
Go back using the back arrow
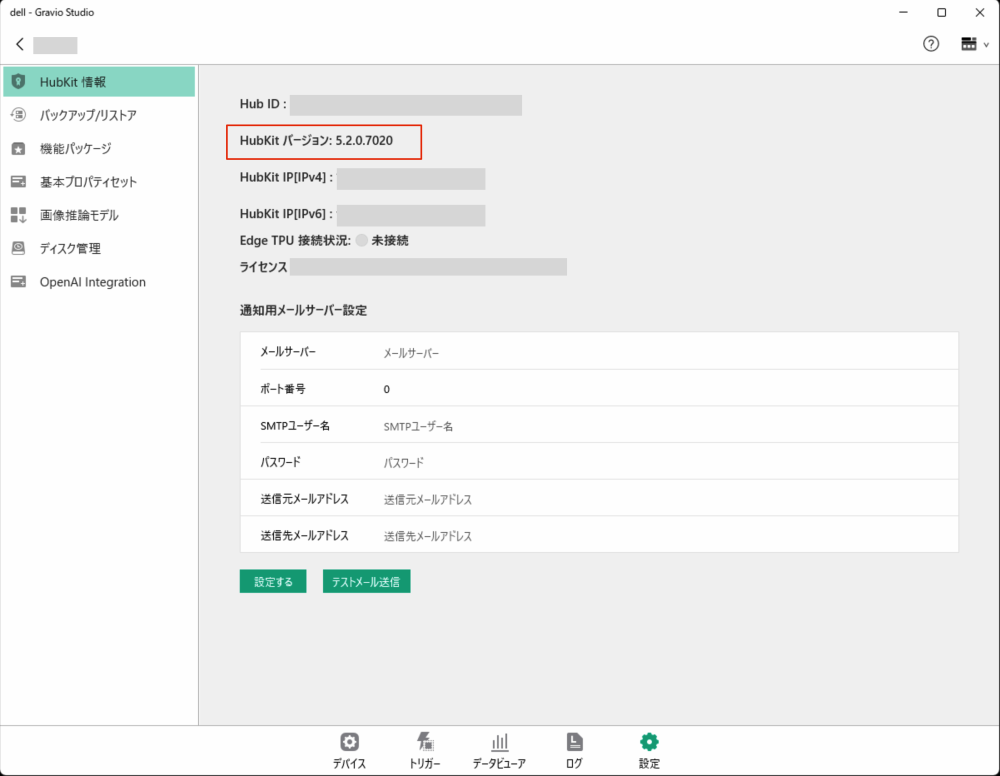pos(20,44)
